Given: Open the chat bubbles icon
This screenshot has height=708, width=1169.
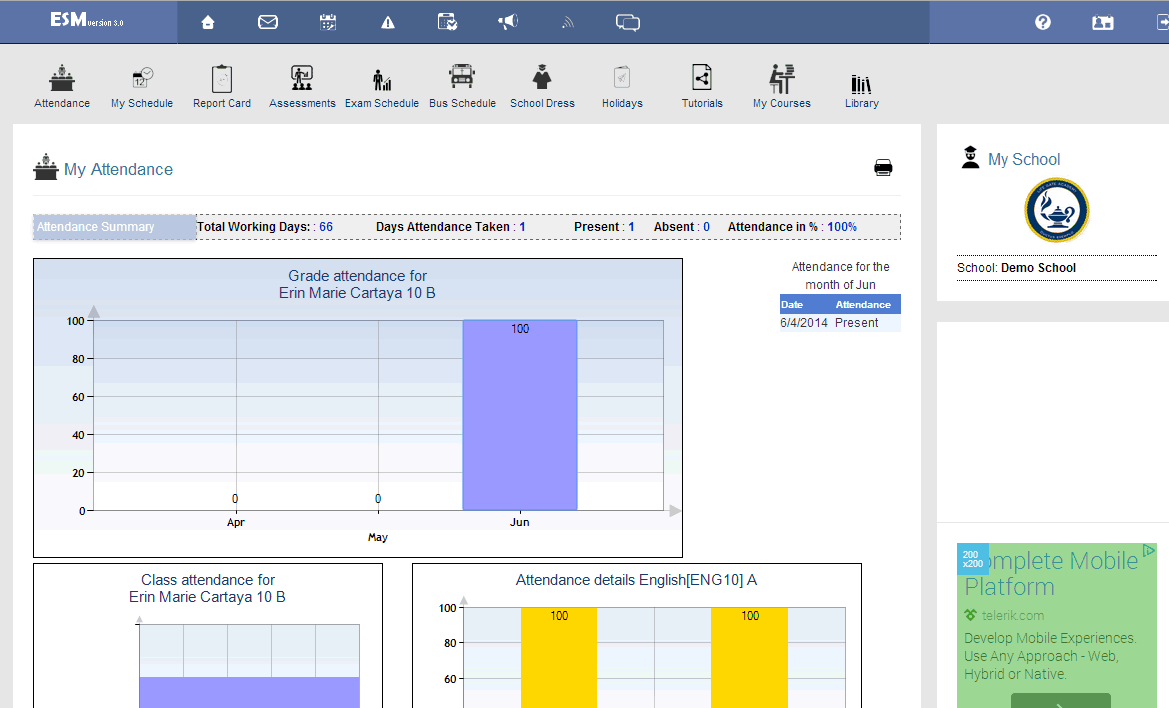Looking at the screenshot, I should 628,22.
